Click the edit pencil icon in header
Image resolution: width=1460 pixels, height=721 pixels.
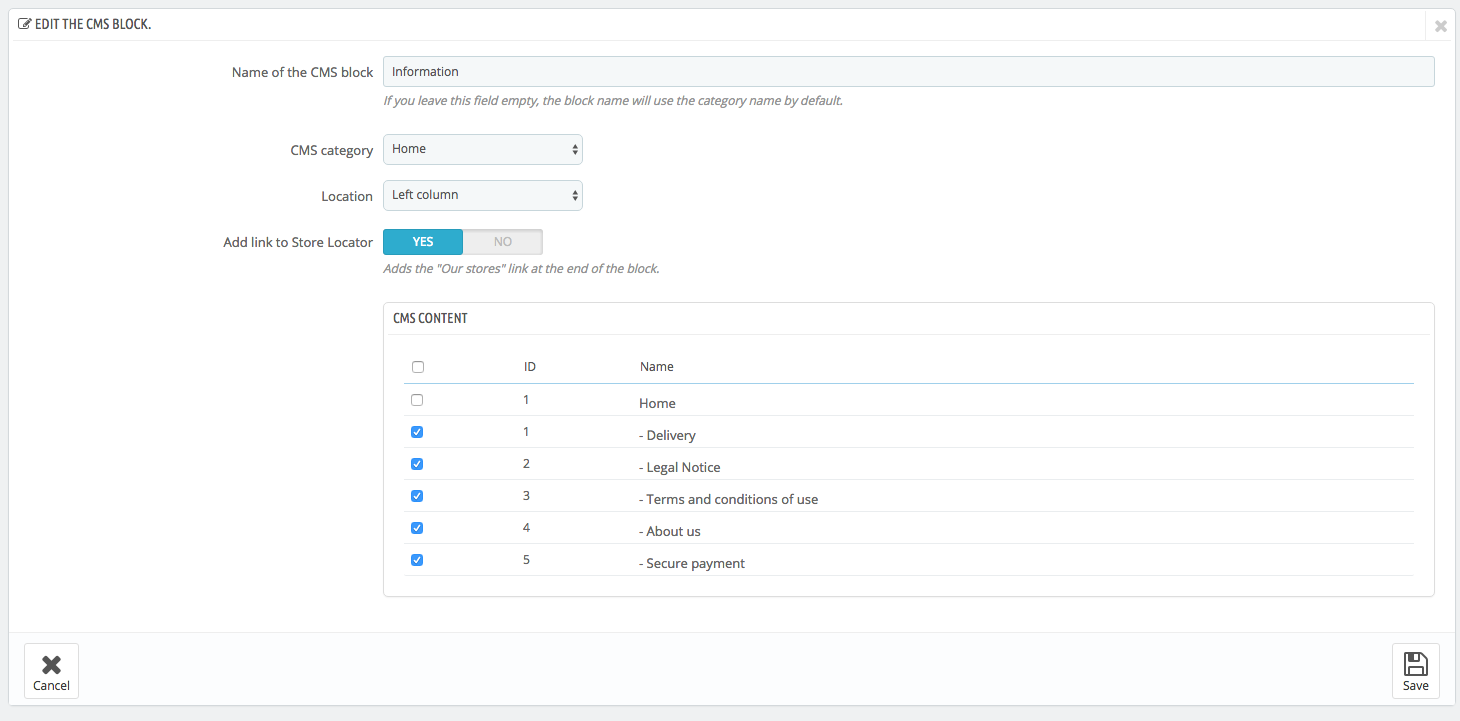pyautogui.click(x=24, y=24)
